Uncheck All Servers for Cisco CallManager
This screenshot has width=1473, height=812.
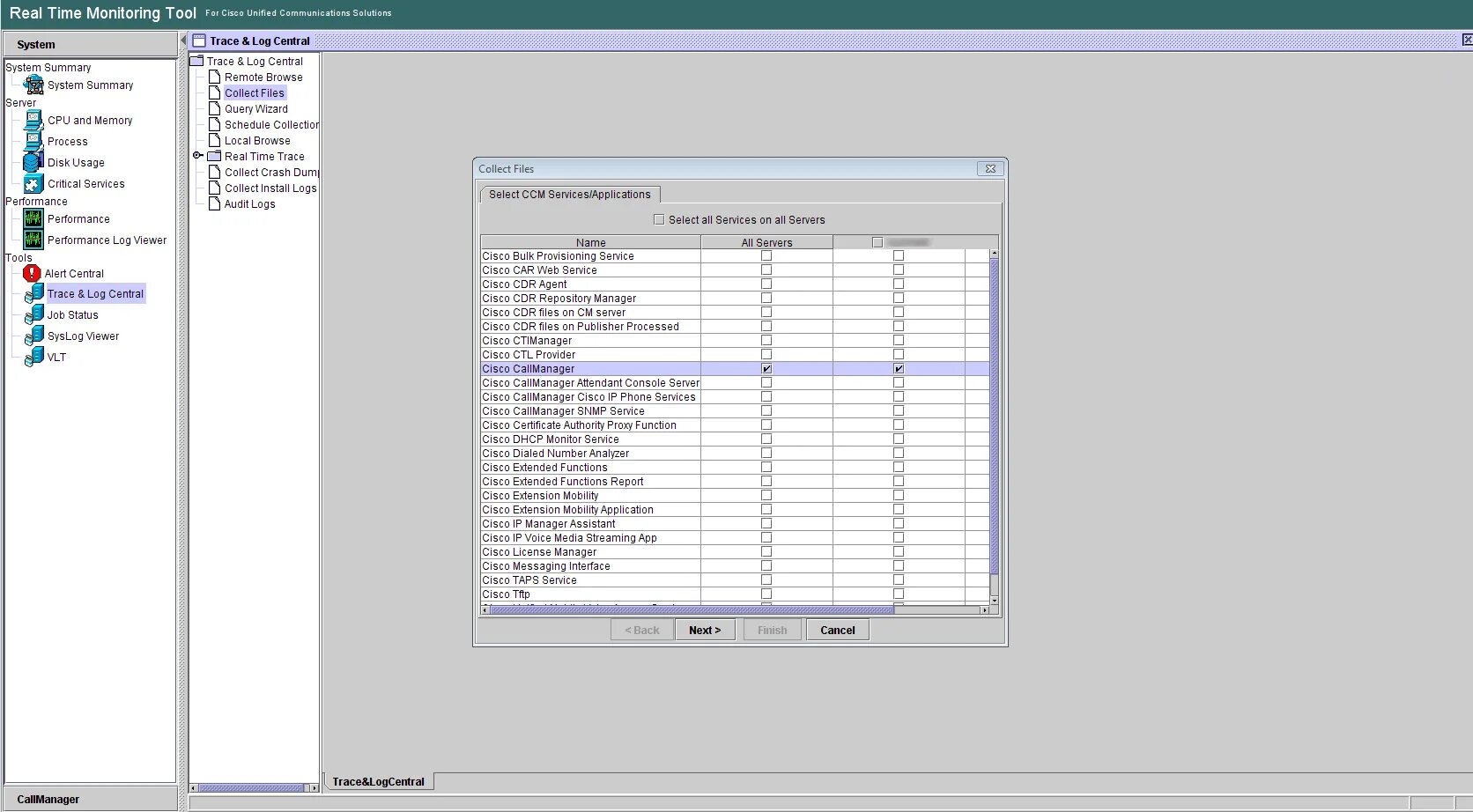(766, 369)
